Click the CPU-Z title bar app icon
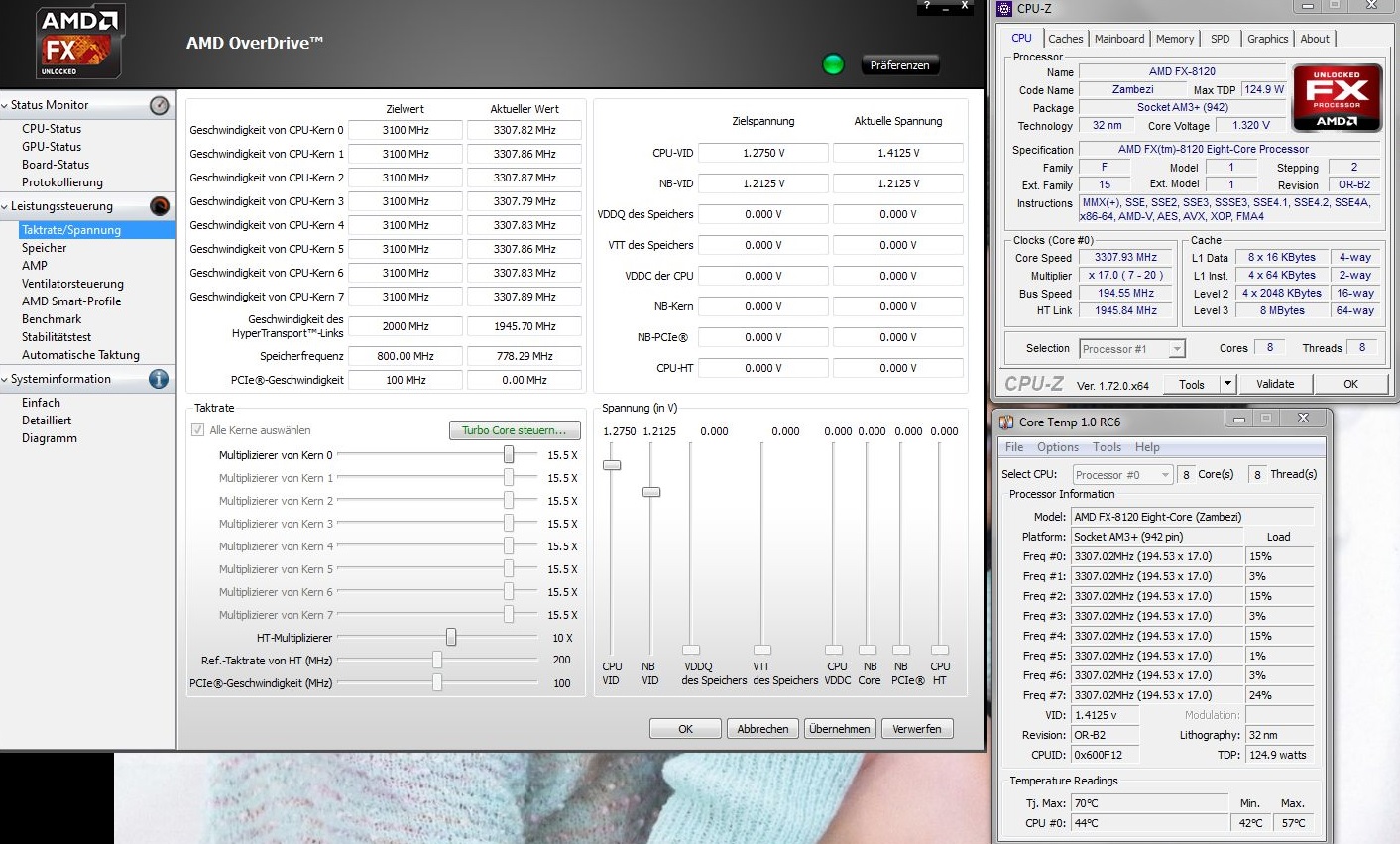This screenshot has width=1400, height=844. click(x=1004, y=9)
